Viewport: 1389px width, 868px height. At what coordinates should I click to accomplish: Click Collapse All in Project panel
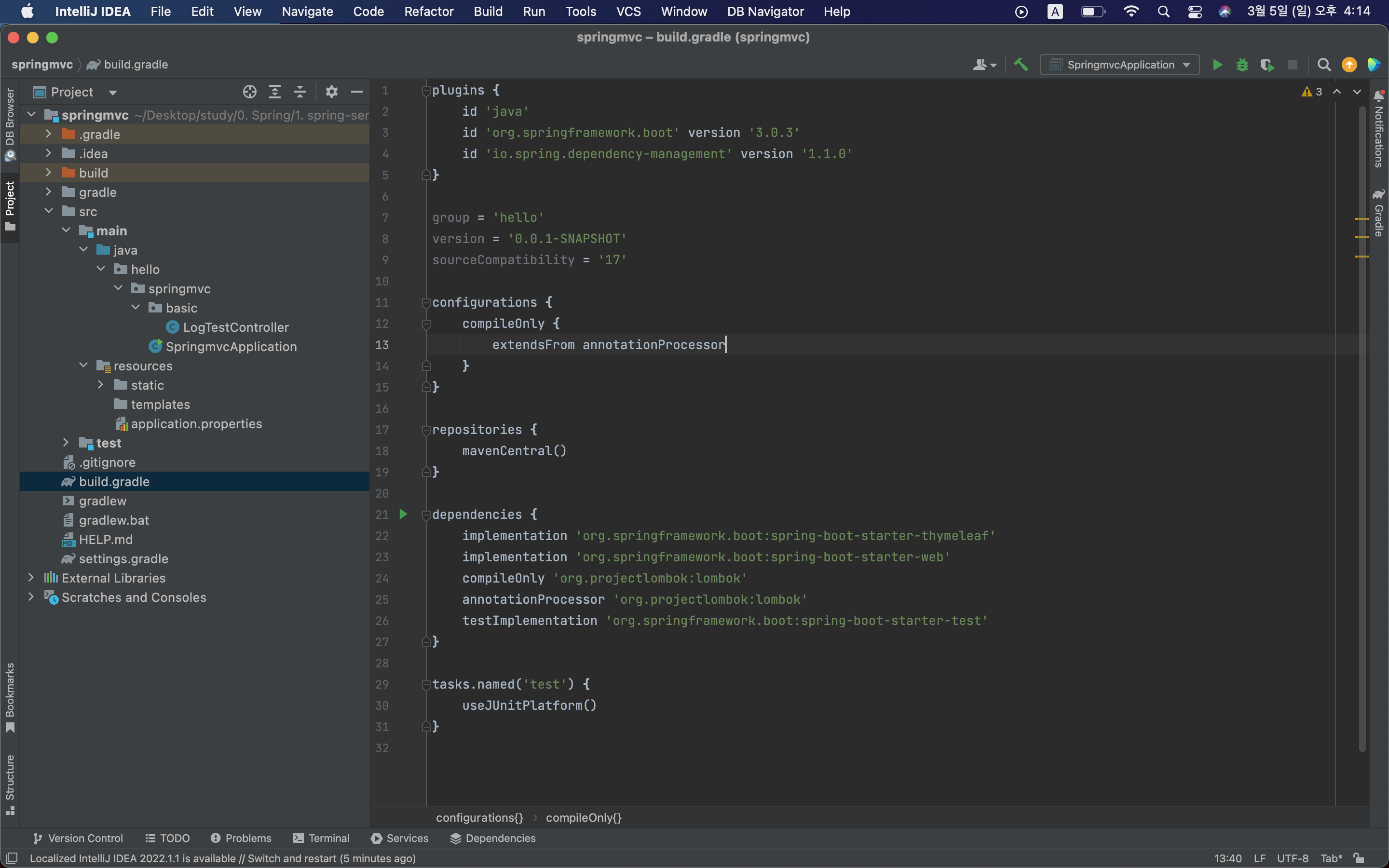point(300,92)
